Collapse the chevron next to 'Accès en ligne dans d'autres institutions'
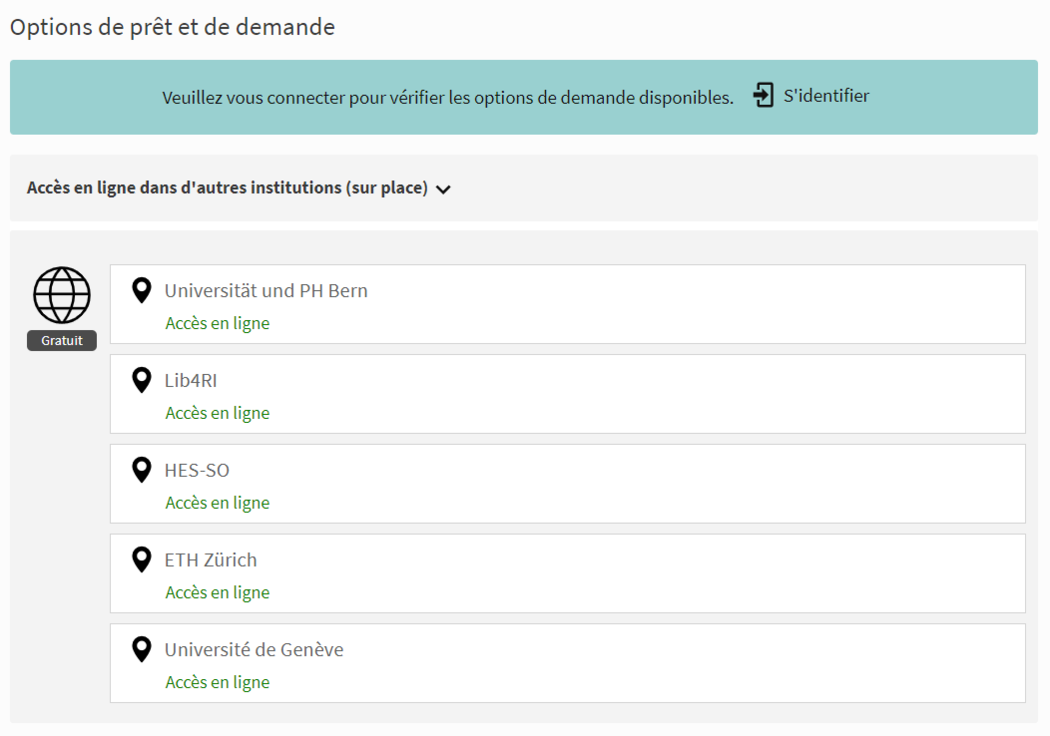 point(443,189)
